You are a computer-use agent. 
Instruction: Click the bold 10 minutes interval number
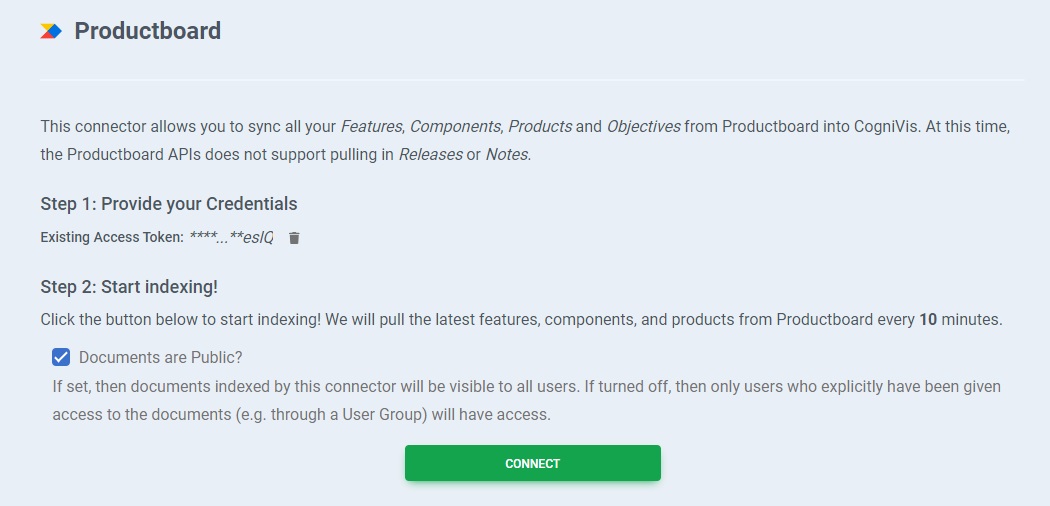[x=928, y=320]
